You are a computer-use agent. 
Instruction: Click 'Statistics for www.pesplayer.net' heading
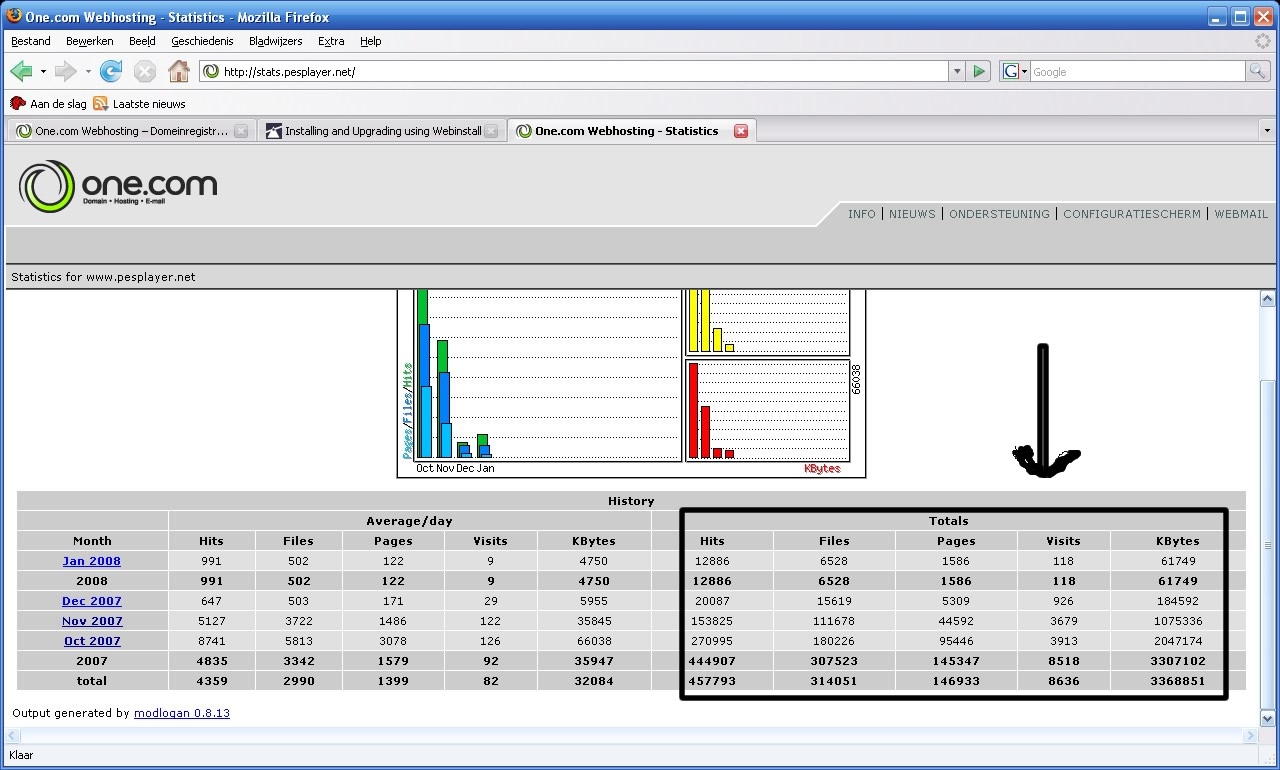pyautogui.click(x=103, y=277)
